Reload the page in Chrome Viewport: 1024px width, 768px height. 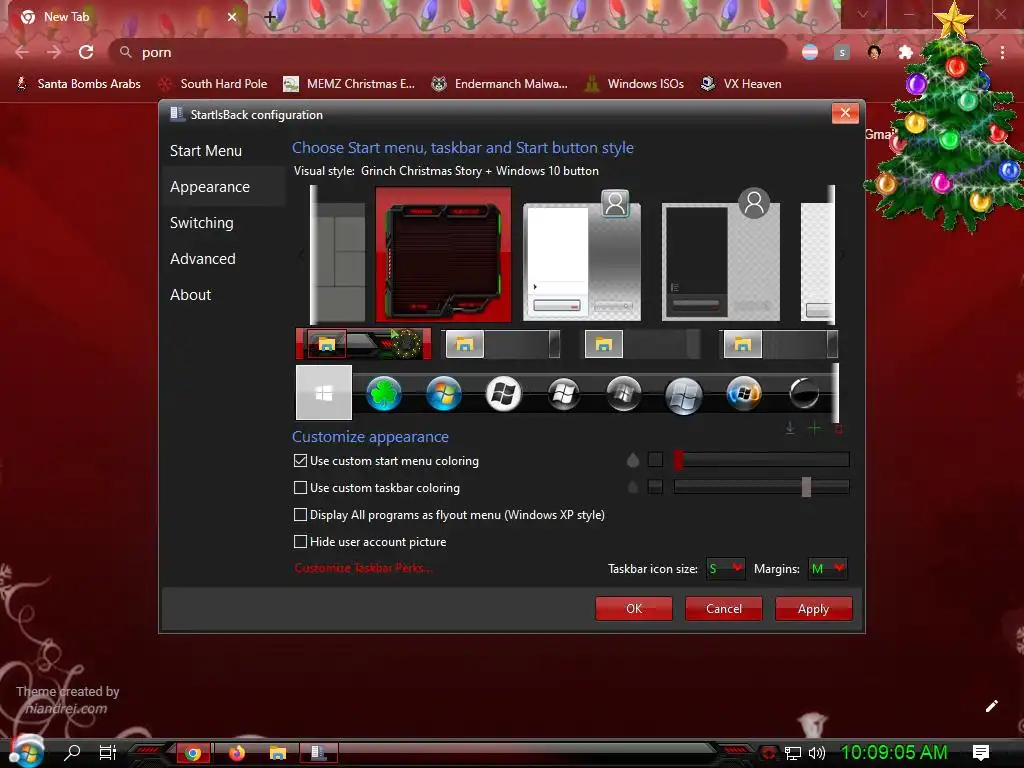pos(86,52)
